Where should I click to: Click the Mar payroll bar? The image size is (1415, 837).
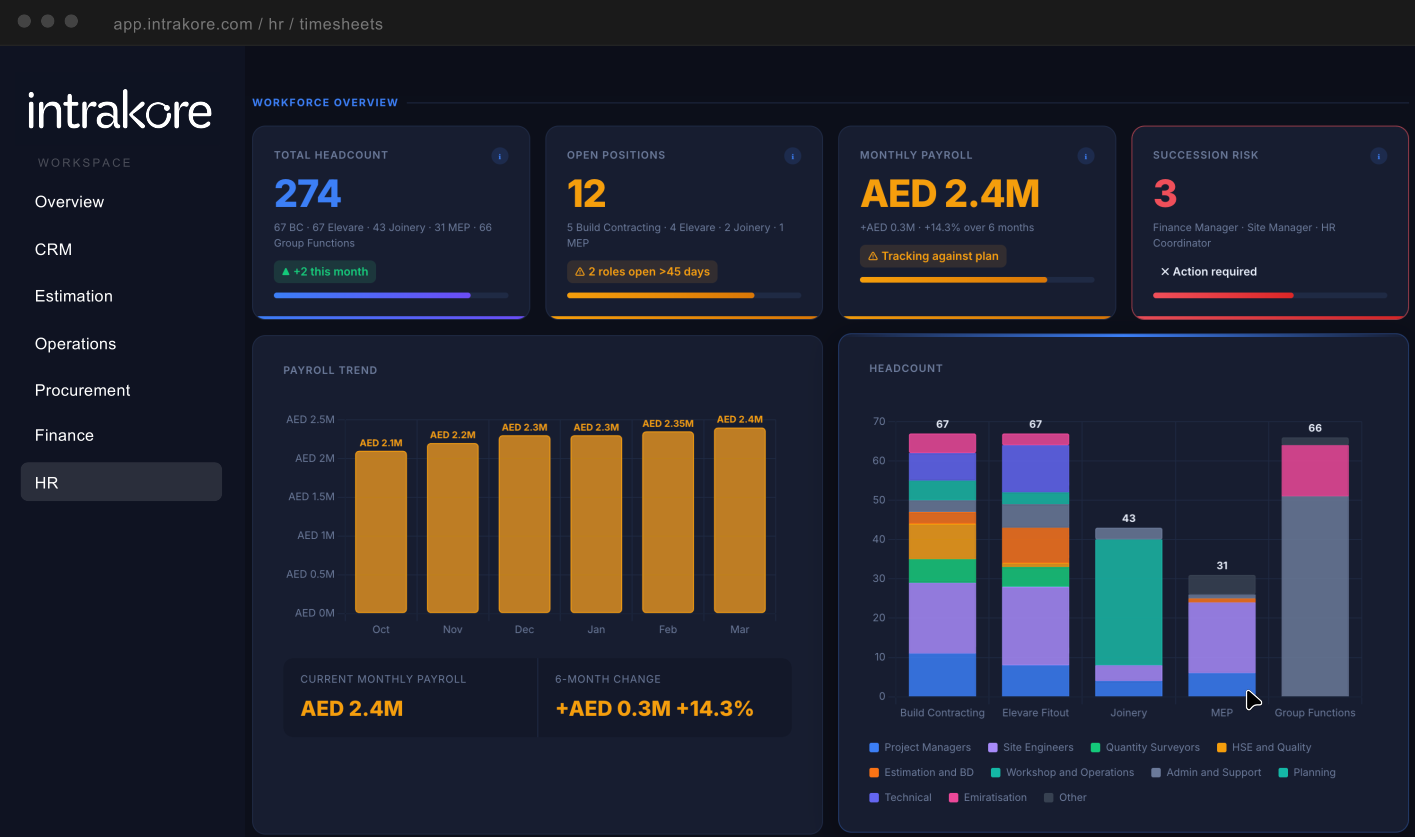tap(740, 520)
